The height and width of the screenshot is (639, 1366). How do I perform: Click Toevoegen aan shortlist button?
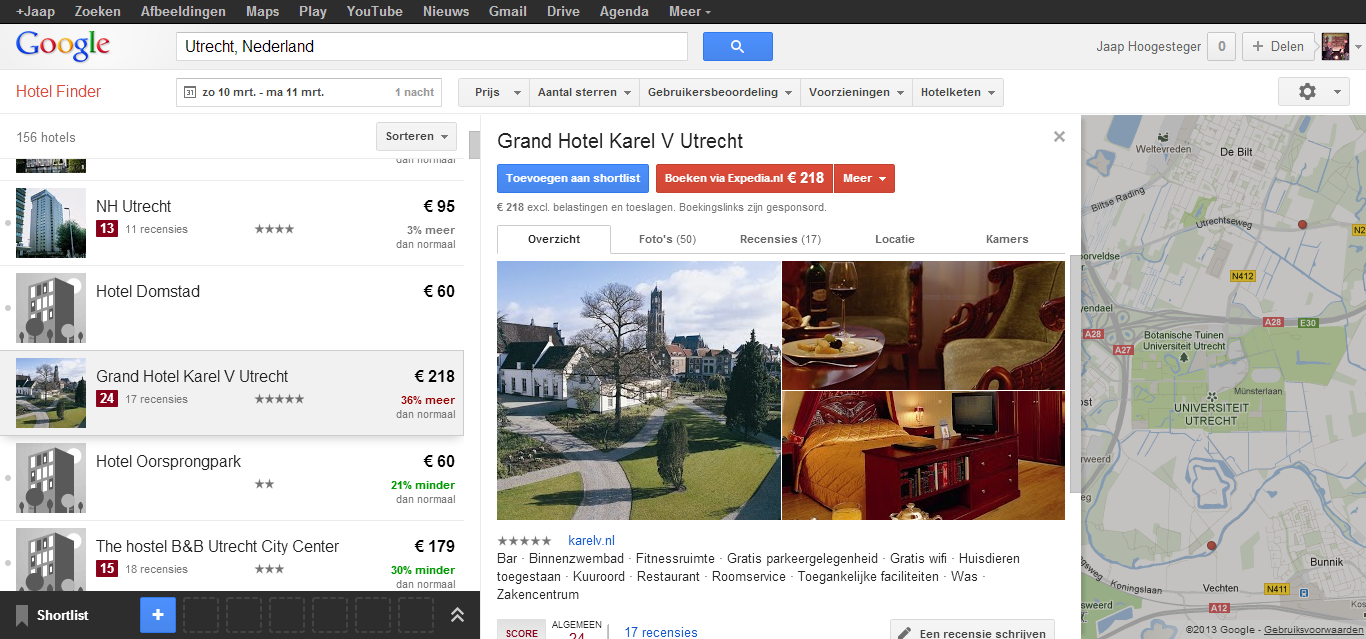point(572,178)
